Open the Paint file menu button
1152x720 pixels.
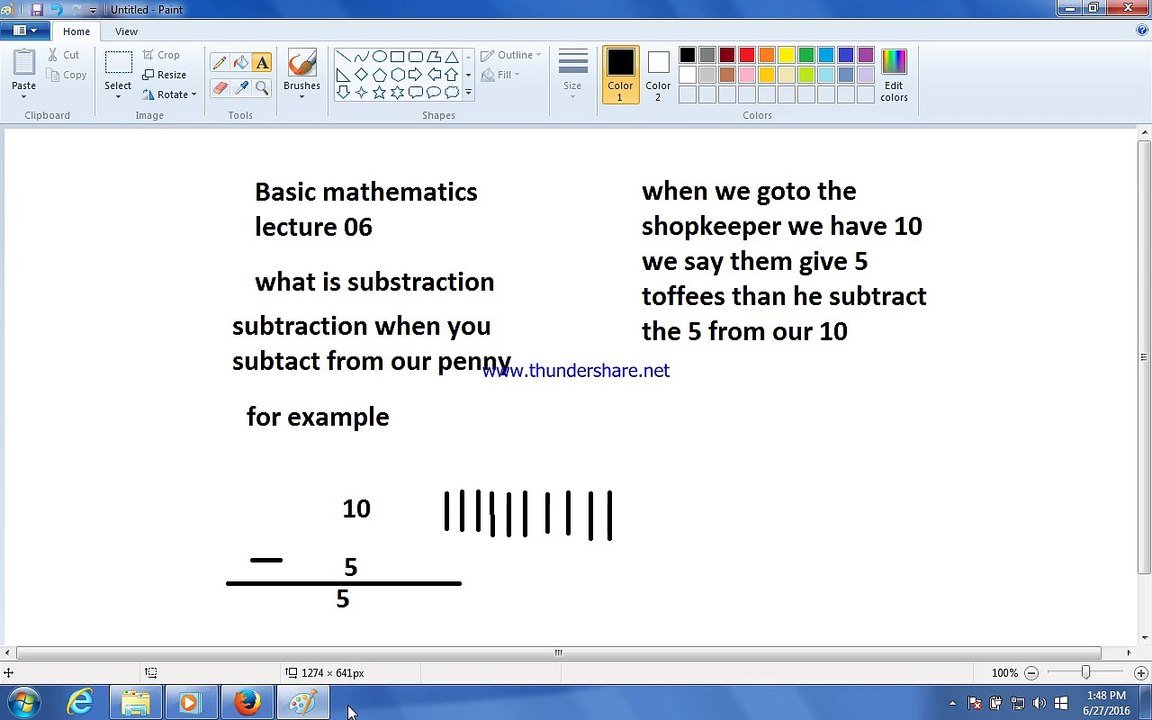24,31
